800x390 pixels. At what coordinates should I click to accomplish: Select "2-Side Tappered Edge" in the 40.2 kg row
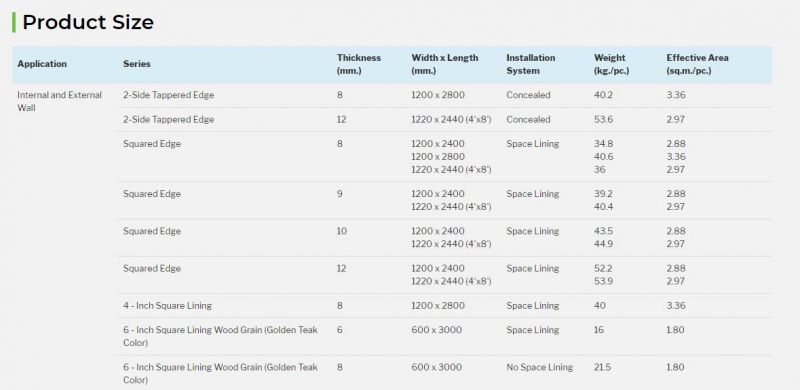(168, 95)
